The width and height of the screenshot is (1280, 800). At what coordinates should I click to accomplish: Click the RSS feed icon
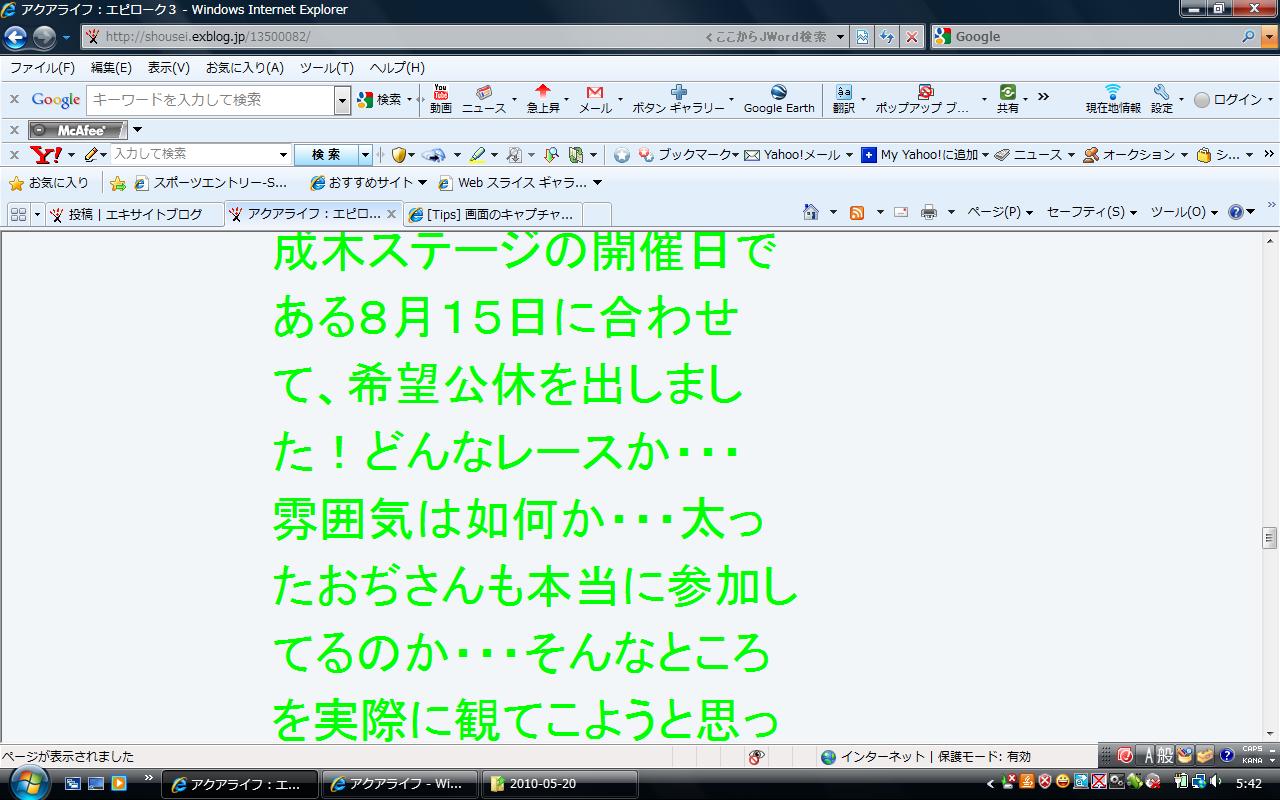(857, 212)
